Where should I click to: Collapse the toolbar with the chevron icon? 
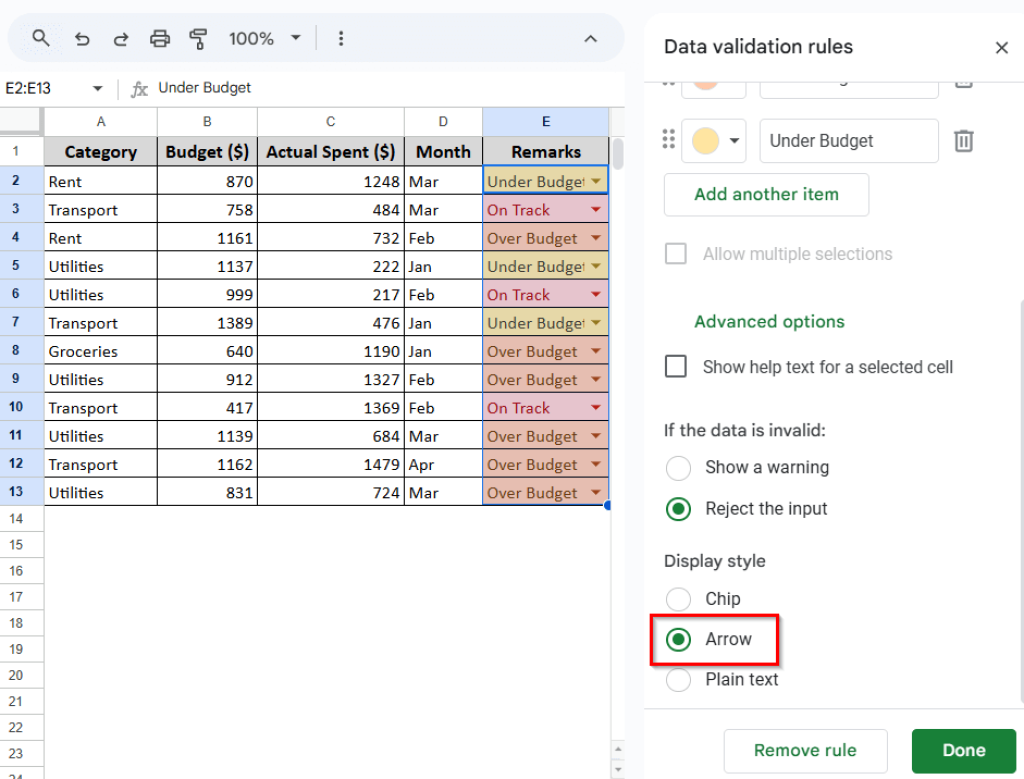pyautogui.click(x=591, y=38)
